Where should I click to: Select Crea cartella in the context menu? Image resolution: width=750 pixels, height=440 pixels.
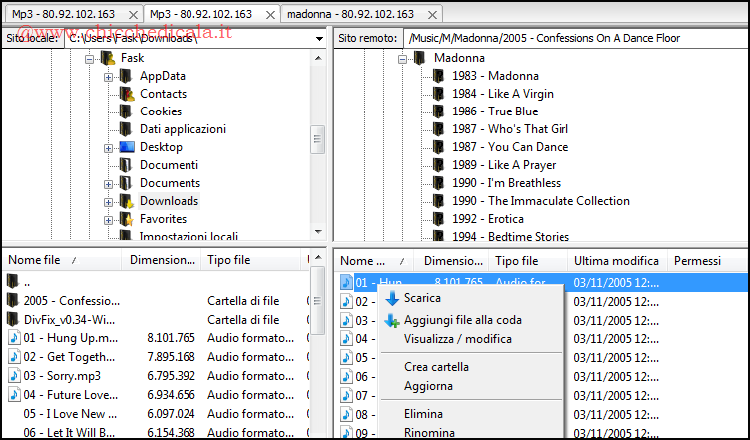click(436, 367)
